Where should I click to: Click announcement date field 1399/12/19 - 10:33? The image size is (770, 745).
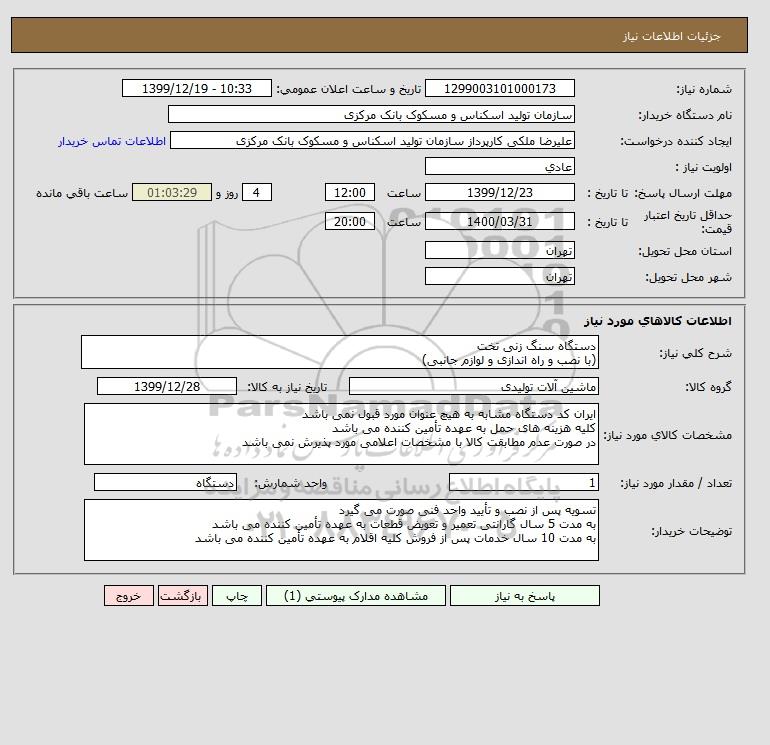pyautogui.click(x=196, y=88)
